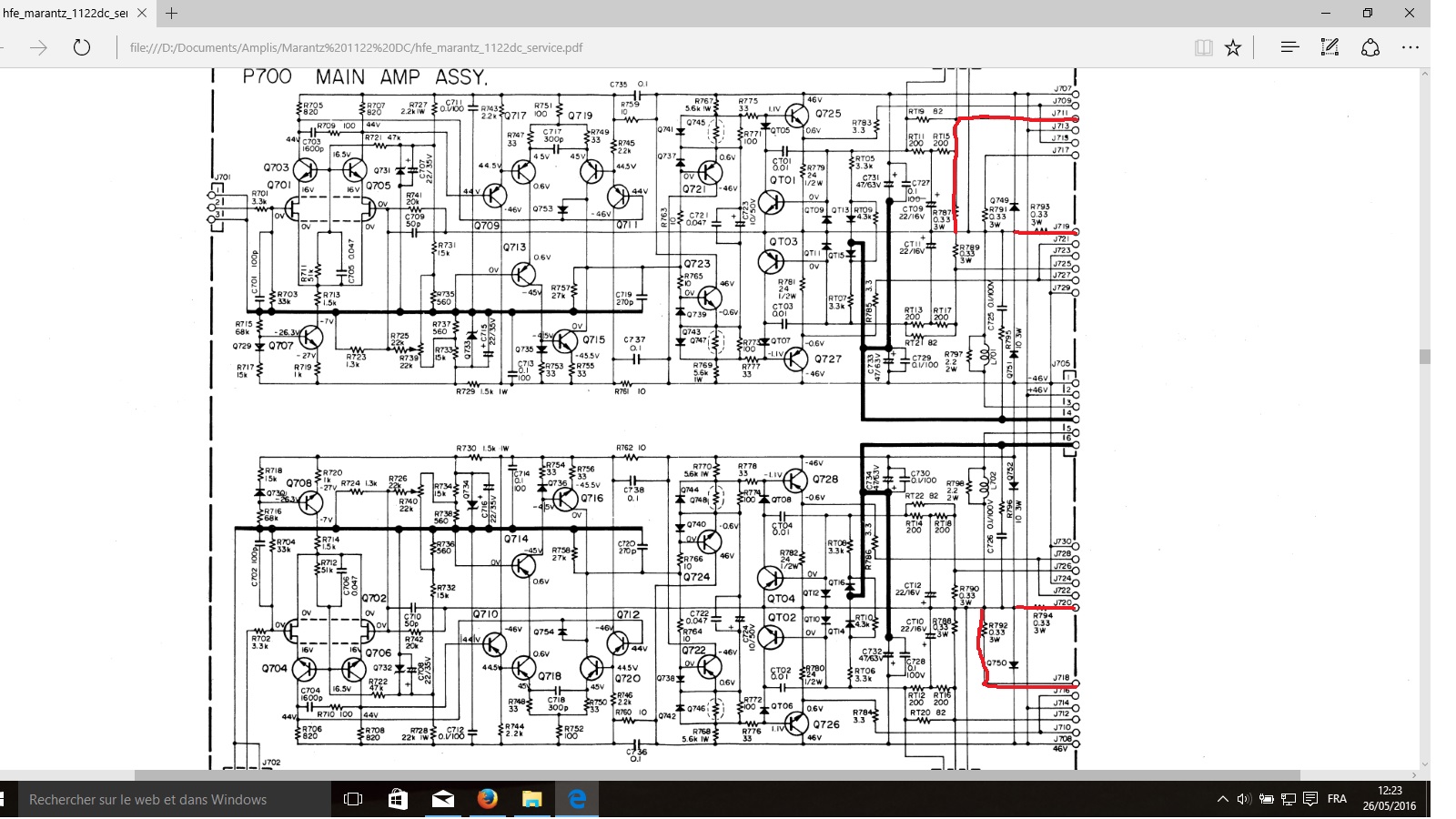Open a new tab with plus button
Viewport: 1456px width, 819px height.
point(171,14)
